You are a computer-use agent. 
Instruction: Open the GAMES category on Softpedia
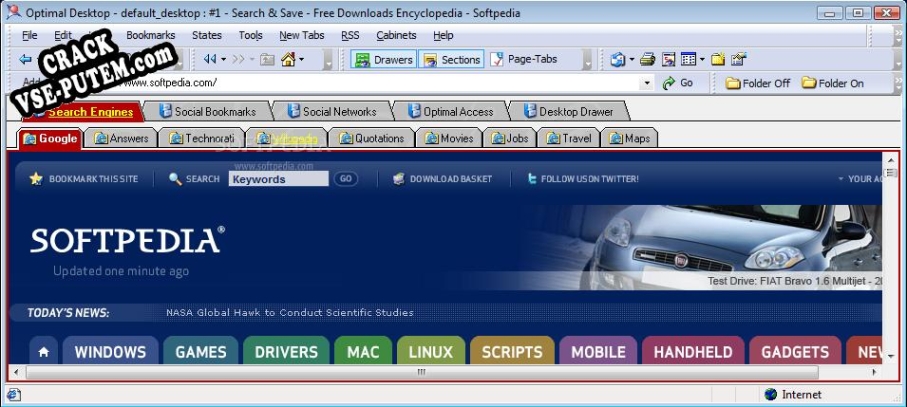click(x=201, y=352)
